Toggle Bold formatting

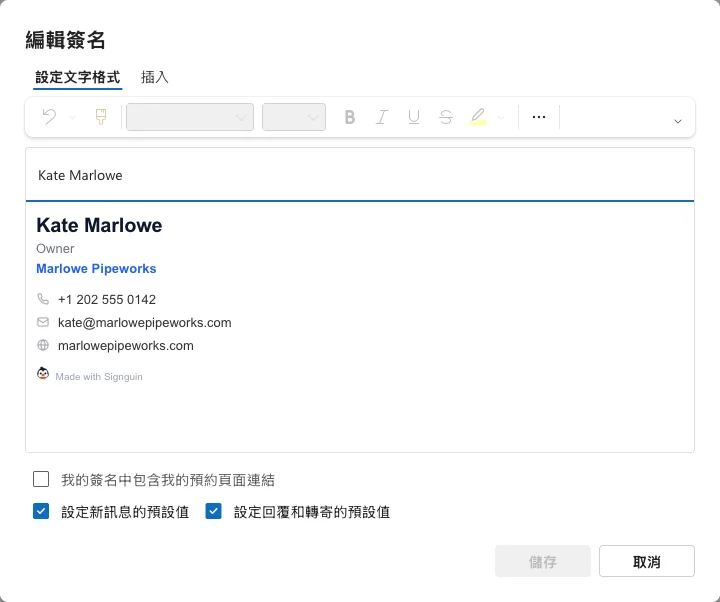tap(350, 117)
